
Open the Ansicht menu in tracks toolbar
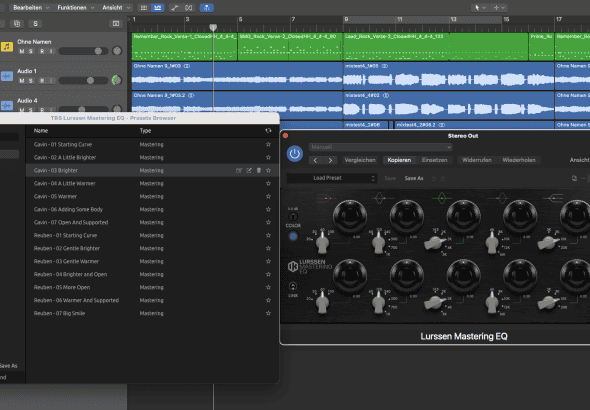coord(116,8)
